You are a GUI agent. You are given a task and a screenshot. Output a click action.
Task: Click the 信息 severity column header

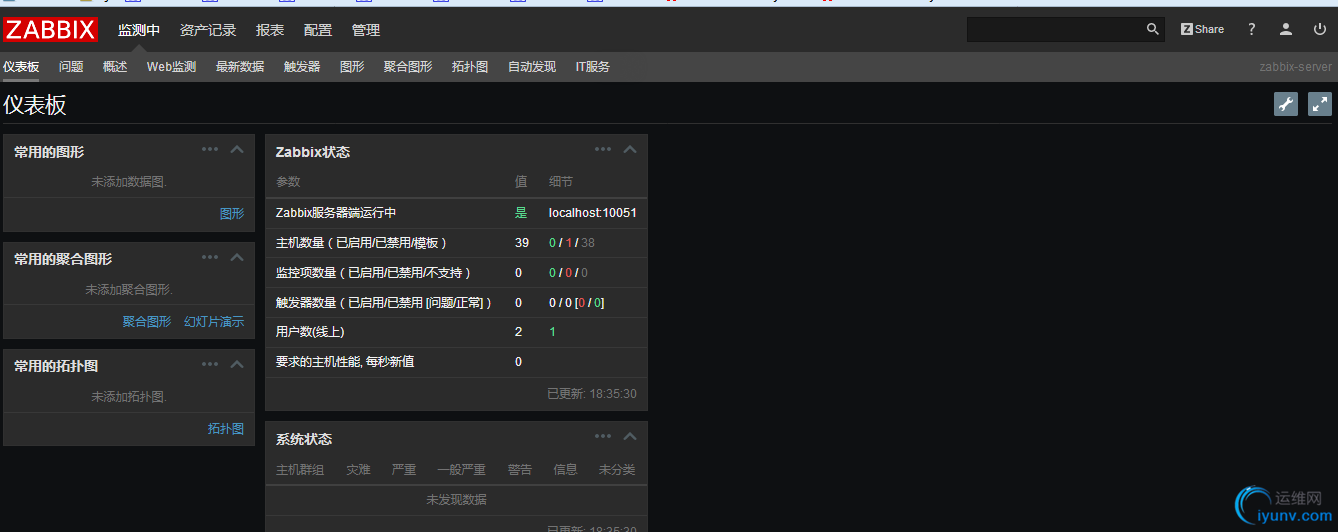[565, 469]
